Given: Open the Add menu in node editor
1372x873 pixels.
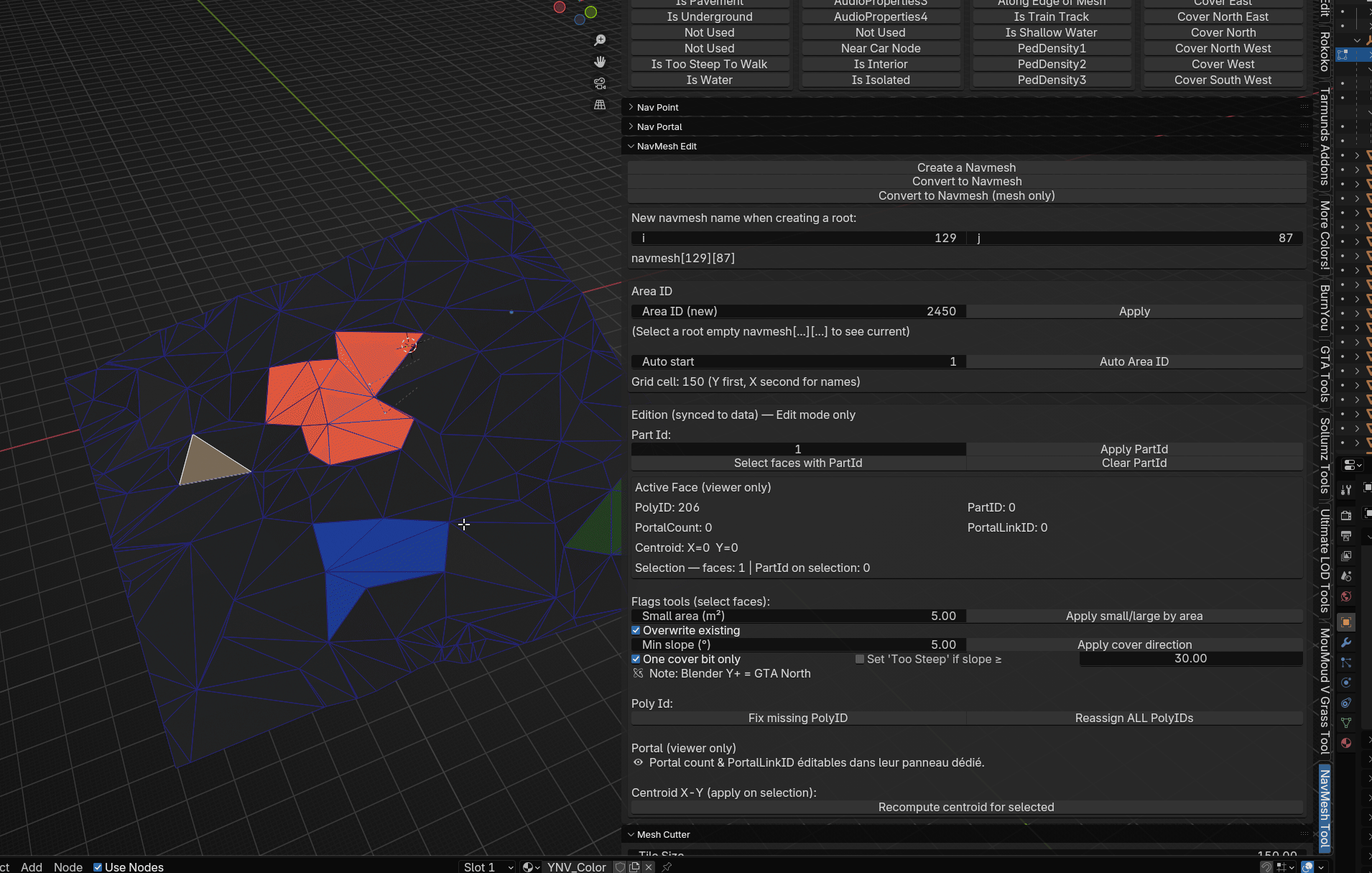Looking at the screenshot, I should coord(32,867).
